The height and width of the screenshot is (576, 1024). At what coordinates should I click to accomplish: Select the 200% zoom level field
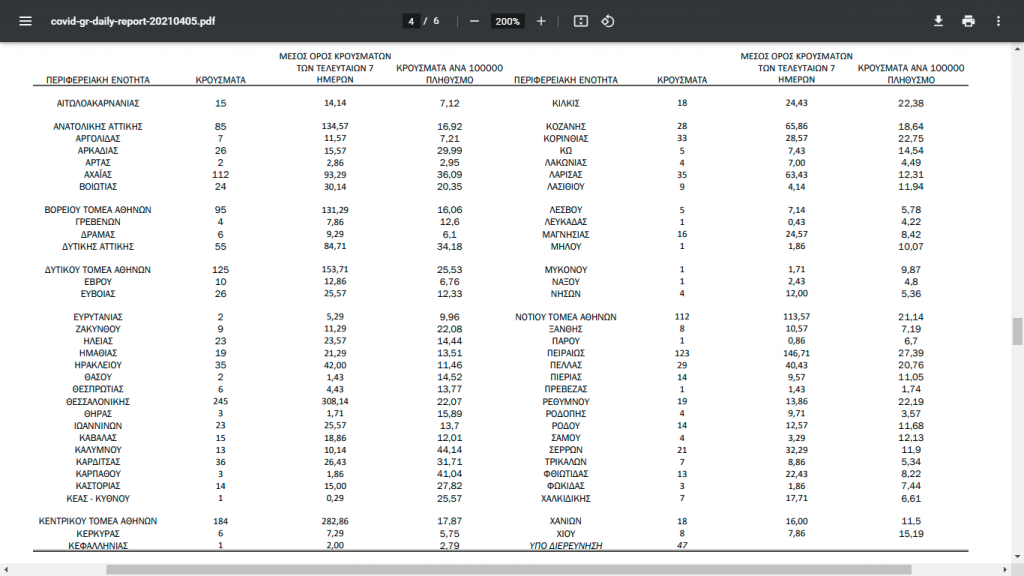[507, 21]
